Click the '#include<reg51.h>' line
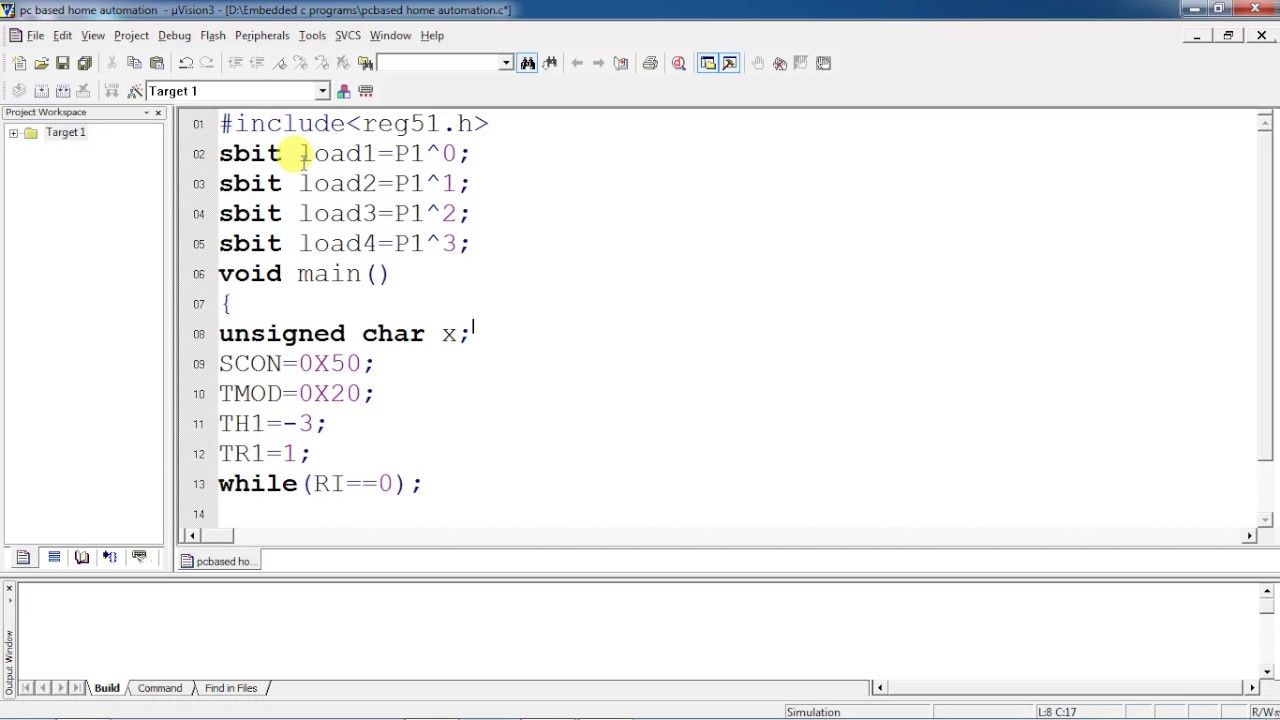Screen dimensions: 1280x720 tap(353, 124)
